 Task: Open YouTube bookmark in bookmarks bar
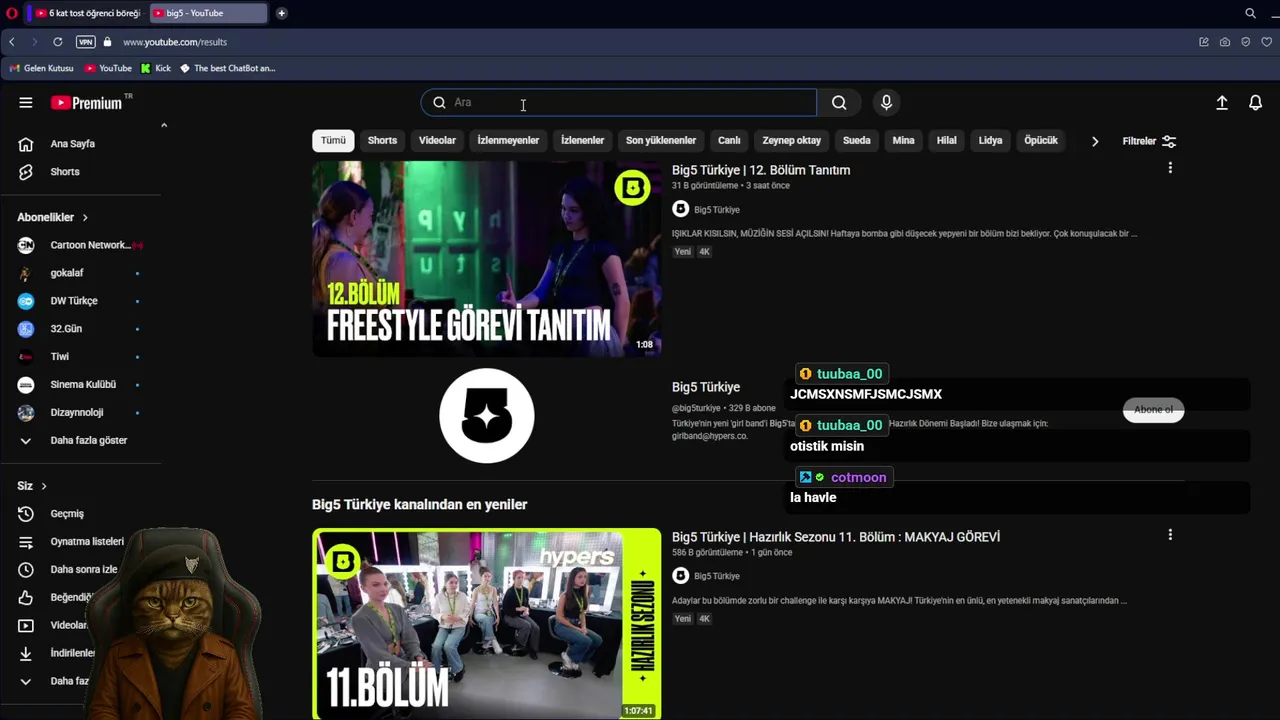pos(108,68)
